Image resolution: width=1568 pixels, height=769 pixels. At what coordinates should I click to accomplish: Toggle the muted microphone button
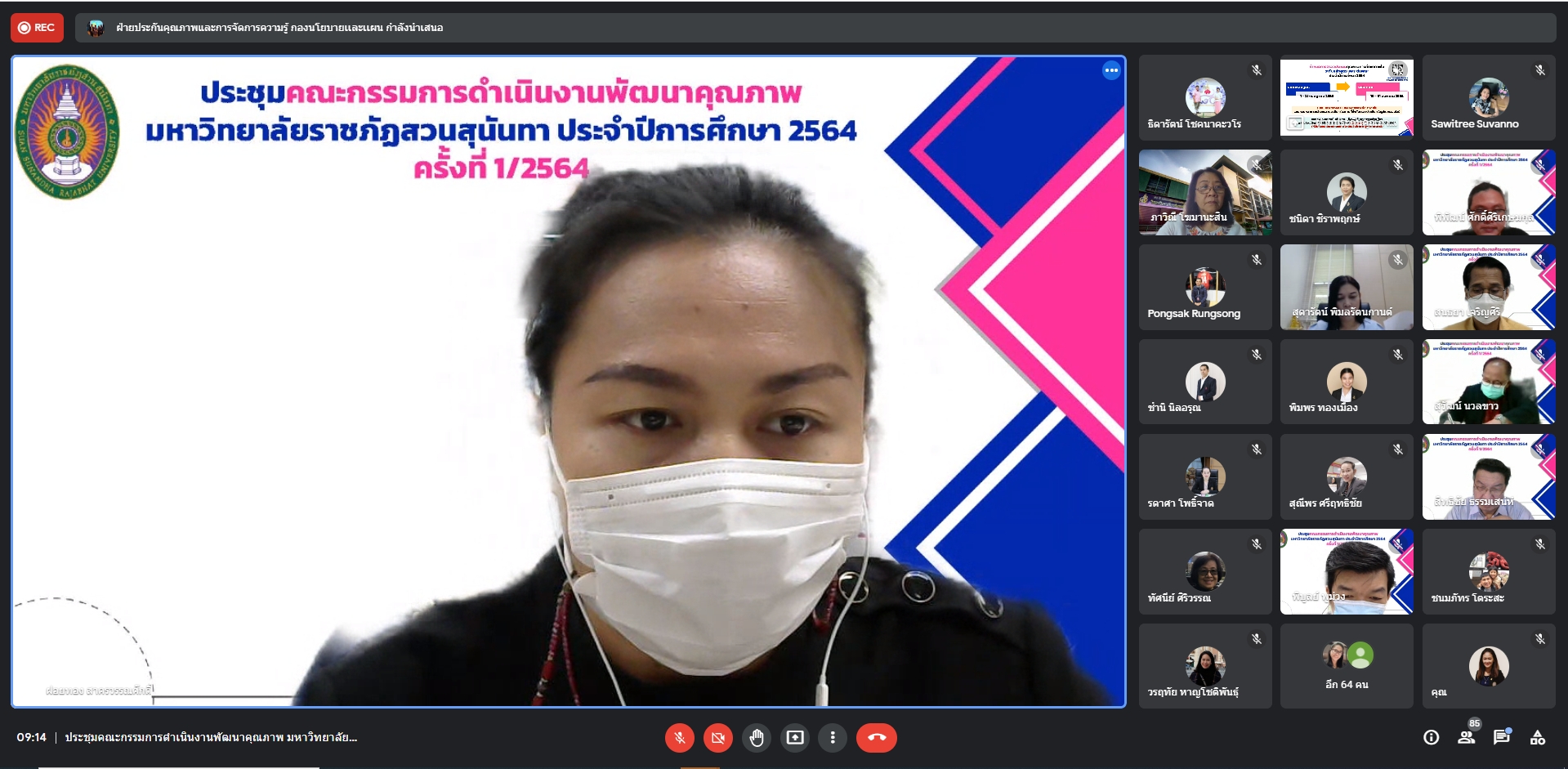679,738
